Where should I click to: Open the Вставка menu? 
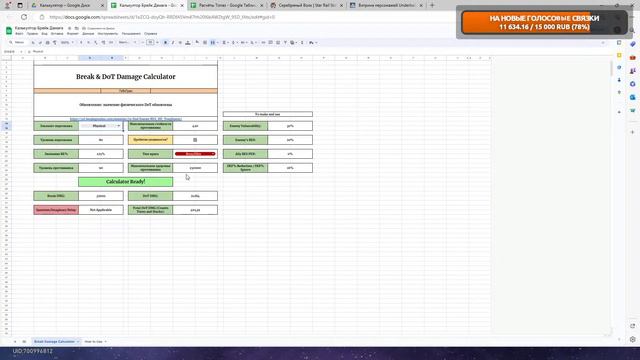57,33
